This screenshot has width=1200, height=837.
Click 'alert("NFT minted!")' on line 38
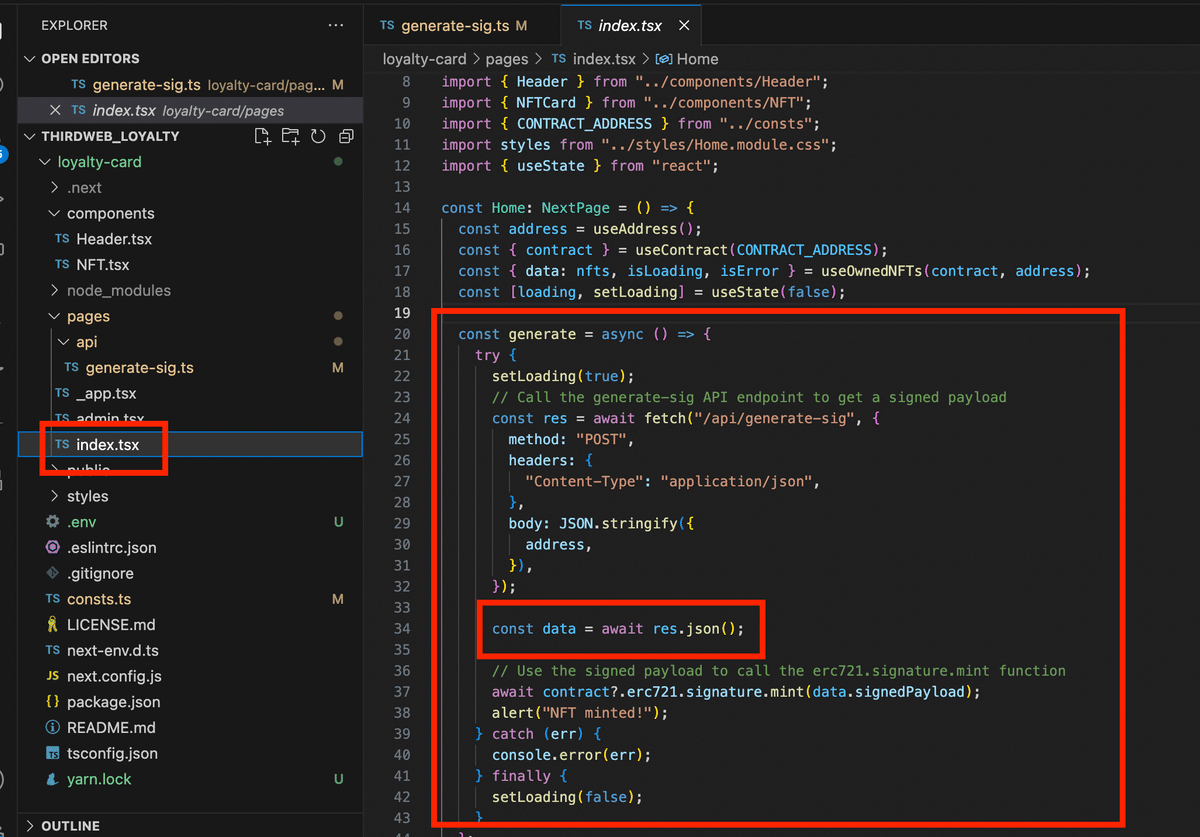576,712
